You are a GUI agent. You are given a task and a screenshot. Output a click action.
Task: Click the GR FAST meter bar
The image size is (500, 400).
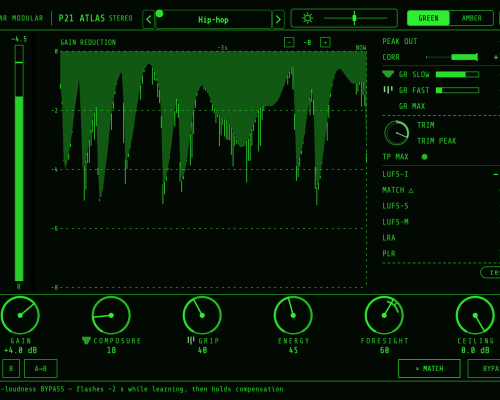pyautogui.click(x=457, y=90)
